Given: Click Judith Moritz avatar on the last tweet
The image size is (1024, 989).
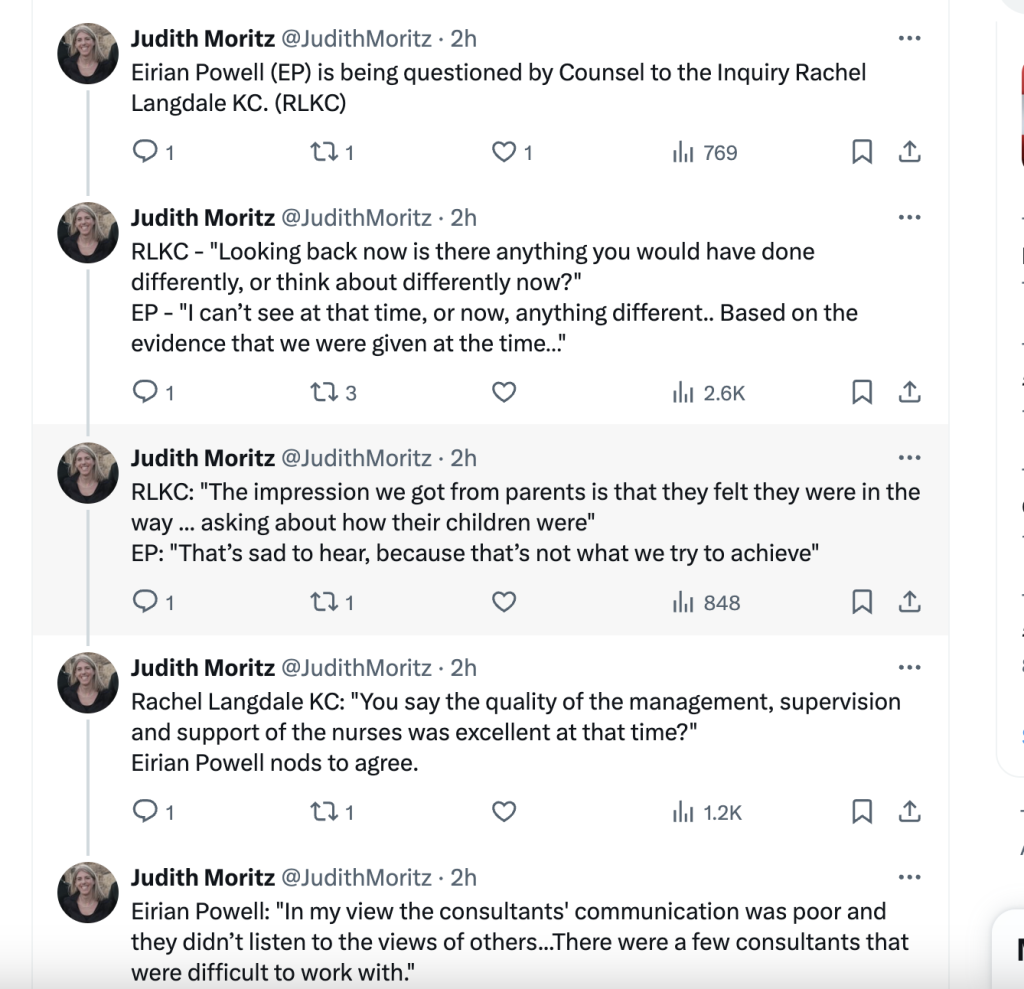Looking at the screenshot, I should (x=88, y=891).
